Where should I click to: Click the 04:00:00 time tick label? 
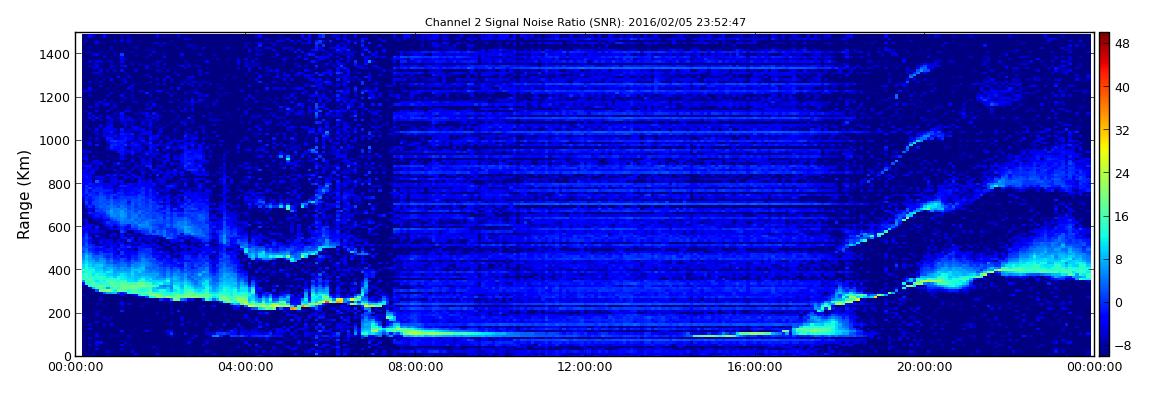click(x=246, y=367)
